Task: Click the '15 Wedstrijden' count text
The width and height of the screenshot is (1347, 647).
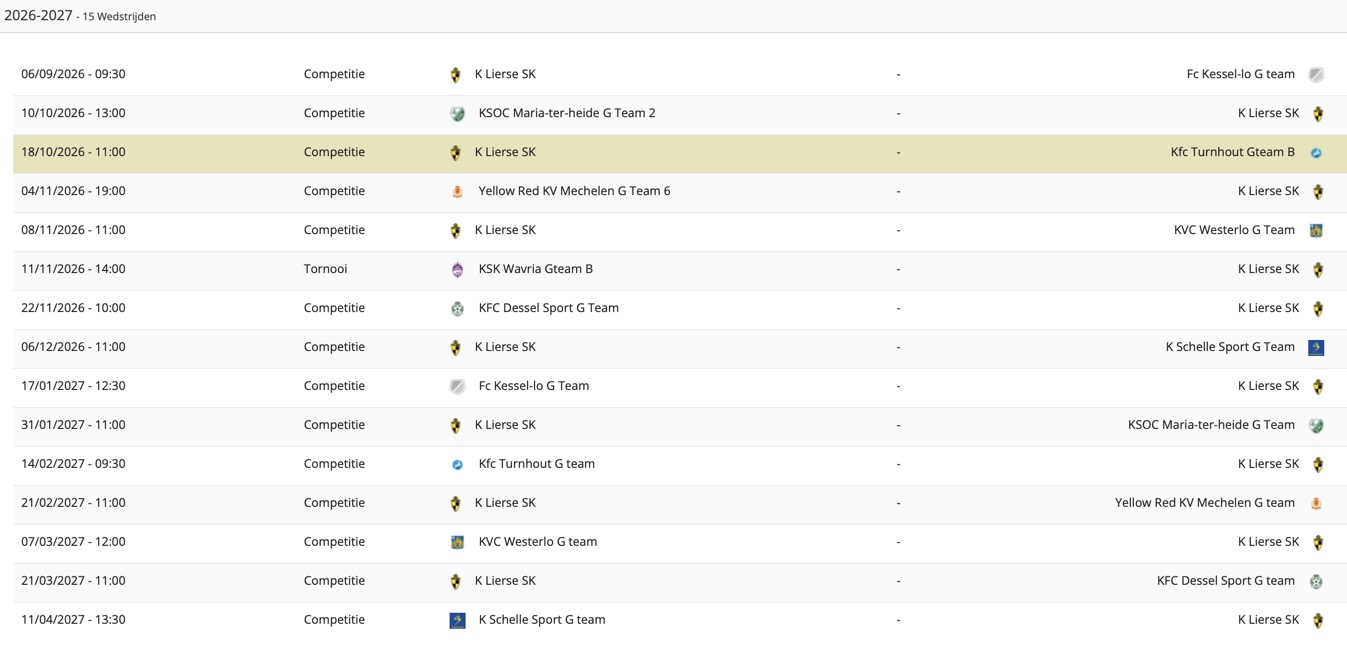Action: [x=119, y=17]
